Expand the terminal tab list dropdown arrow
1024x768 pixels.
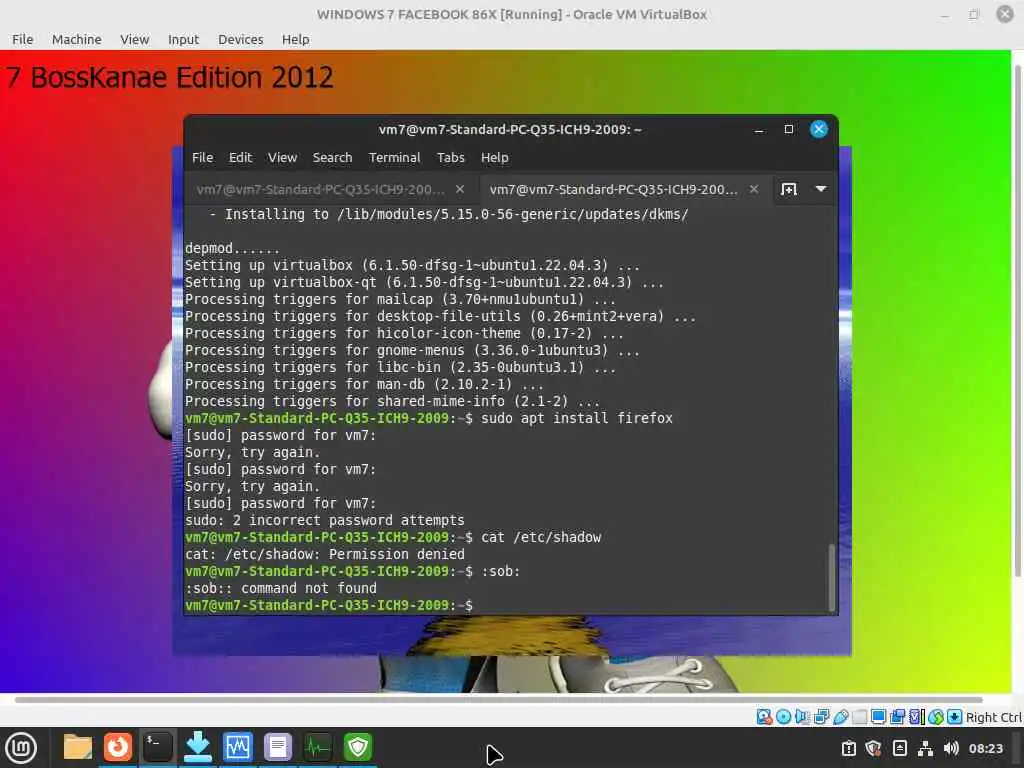pos(821,189)
